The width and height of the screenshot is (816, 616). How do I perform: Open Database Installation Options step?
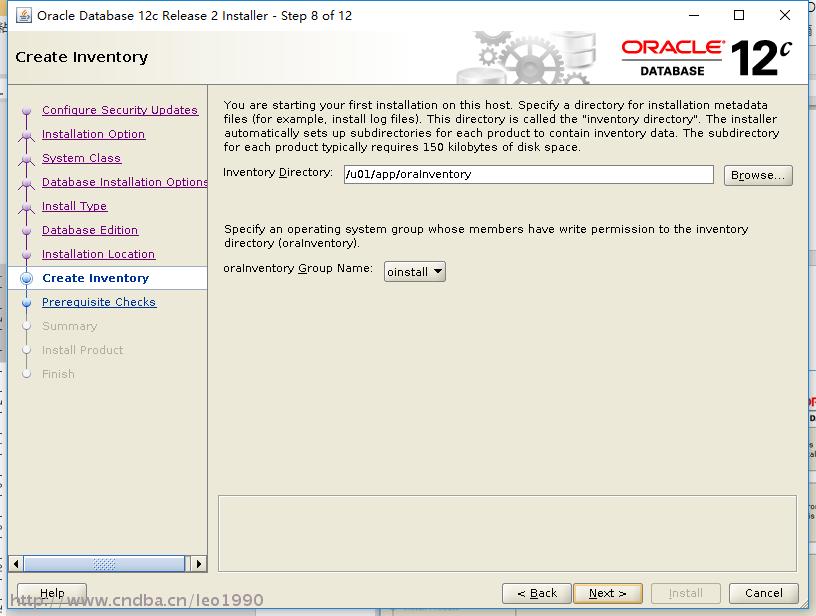[124, 182]
